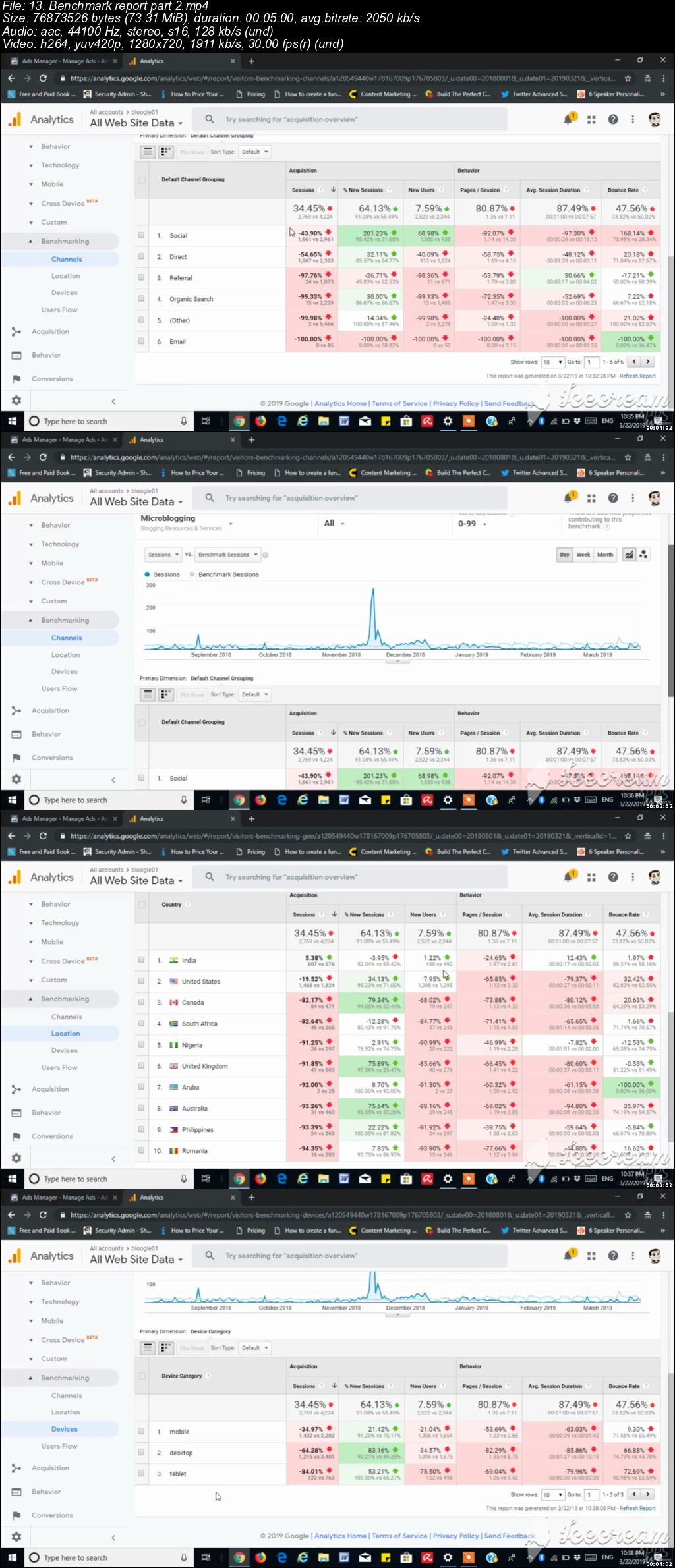Open new Chrome tab in the 10:35 PM frame
The height and width of the screenshot is (1568, 675).
point(251,61)
